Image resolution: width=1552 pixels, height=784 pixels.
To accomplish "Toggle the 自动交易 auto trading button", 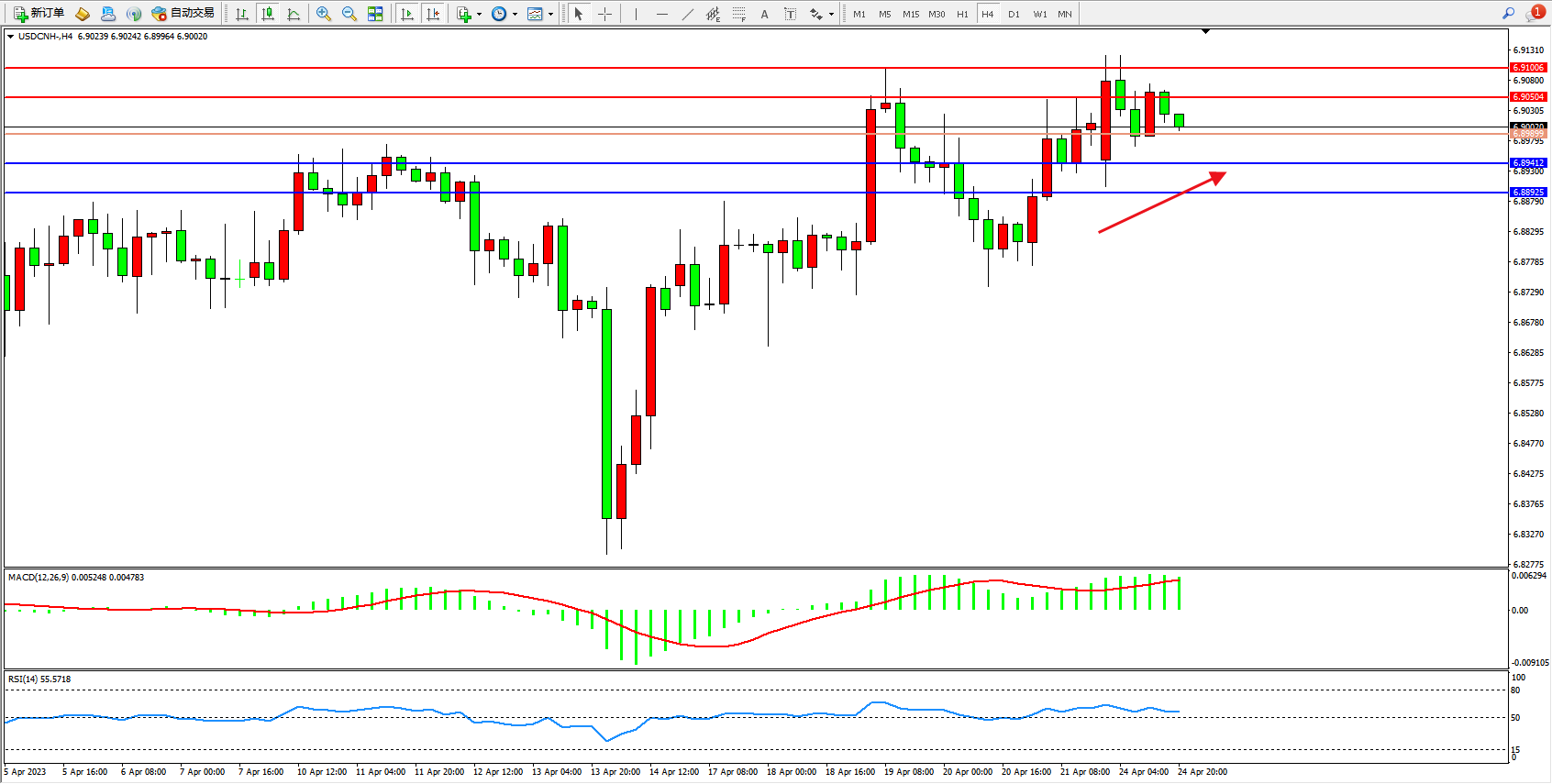I will coord(183,14).
